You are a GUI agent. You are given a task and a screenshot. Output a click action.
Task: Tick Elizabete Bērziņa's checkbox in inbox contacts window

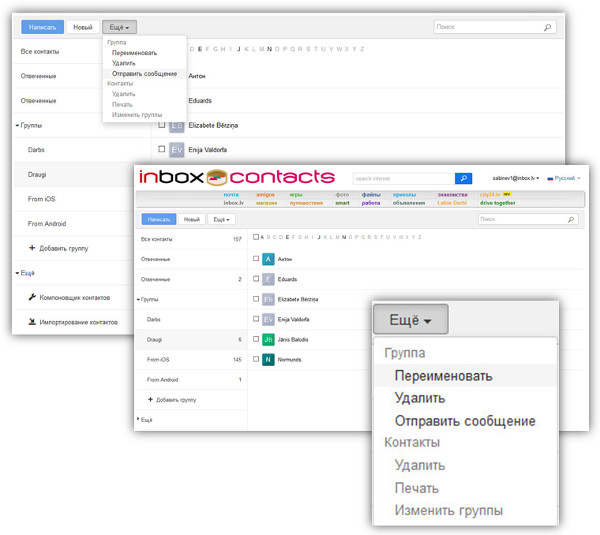(x=256, y=299)
